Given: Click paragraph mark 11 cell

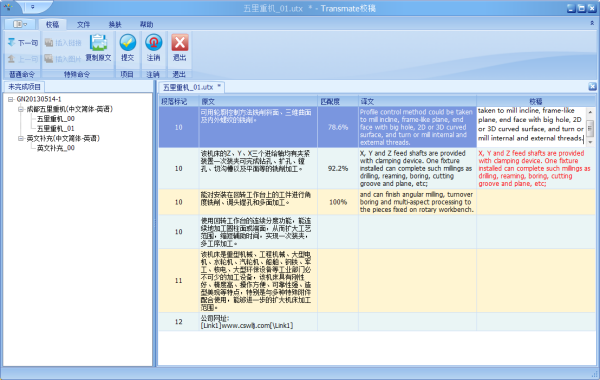Looking at the screenshot, I should (179, 281).
